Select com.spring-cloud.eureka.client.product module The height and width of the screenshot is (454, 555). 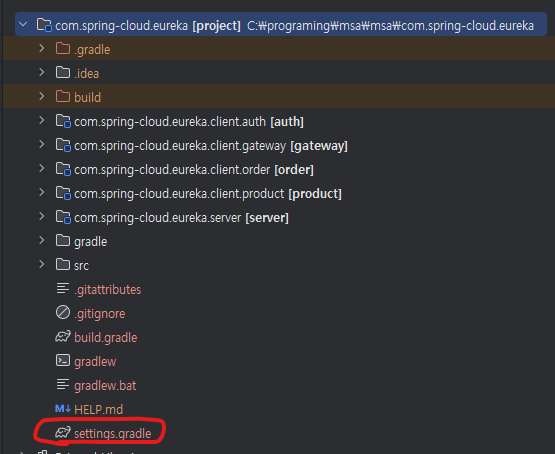coord(208,194)
